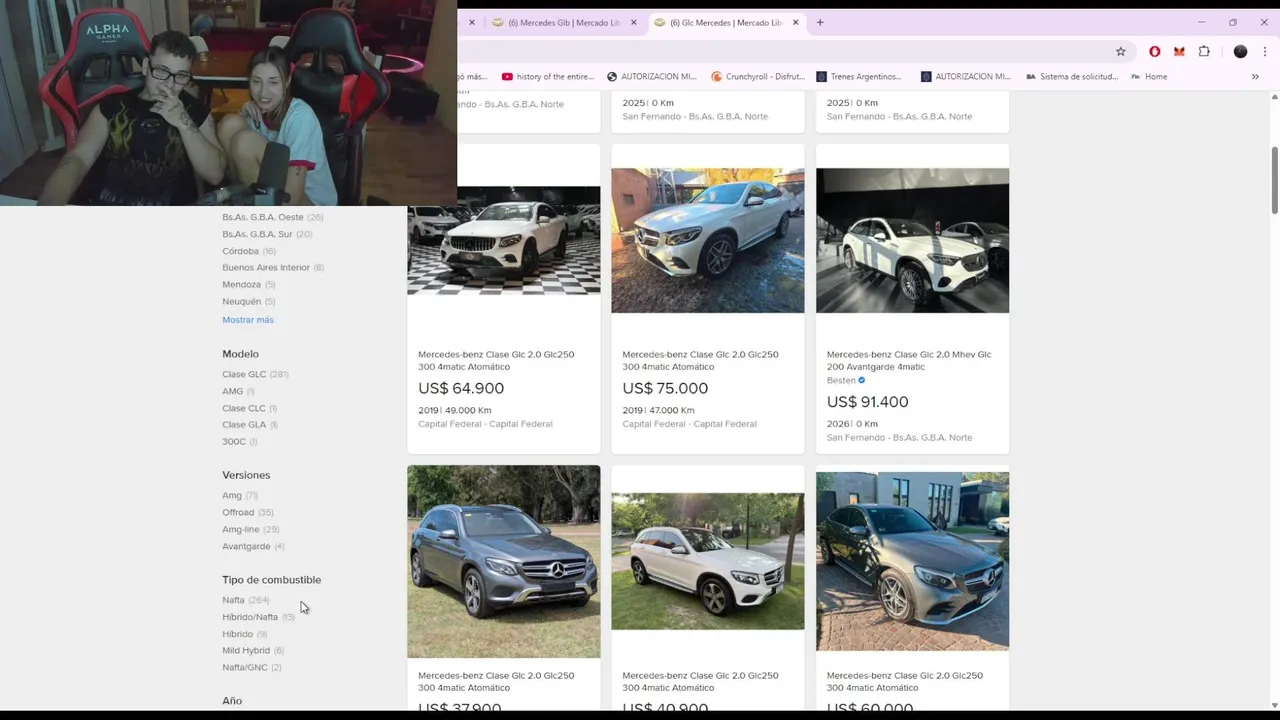Click the '2019 | 47.000 Km' detail
This screenshot has height=720, width=1280.
(x=658, y=410)
